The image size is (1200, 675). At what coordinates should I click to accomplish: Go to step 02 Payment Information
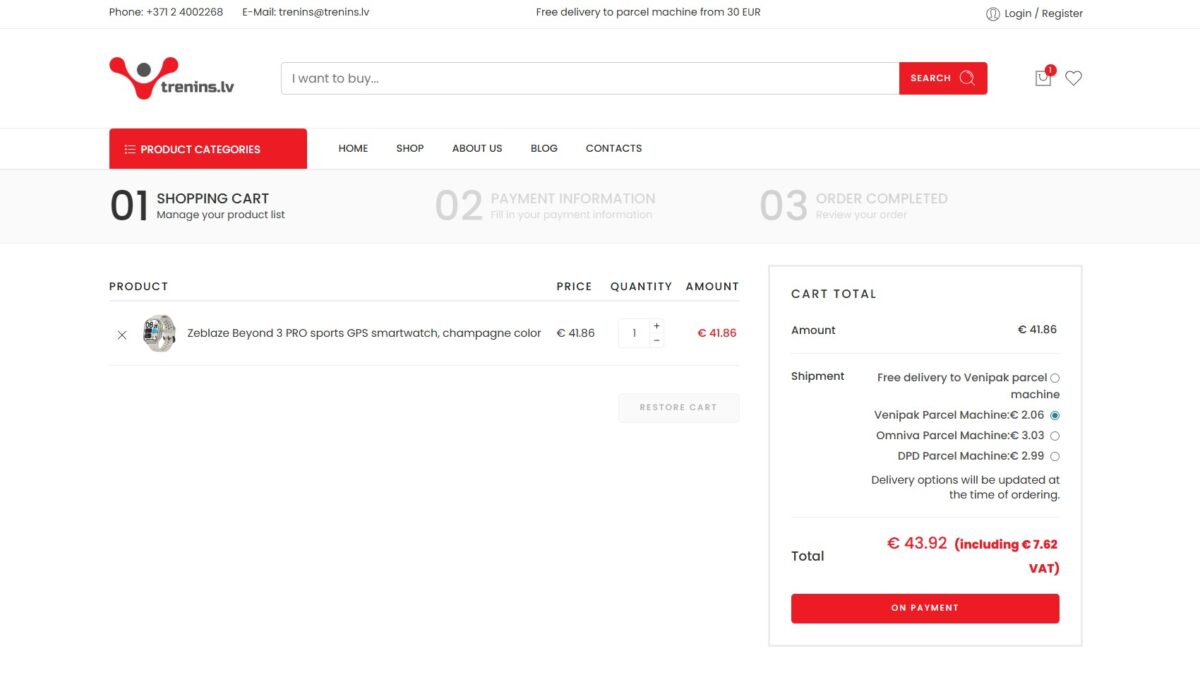pos(545,205)
